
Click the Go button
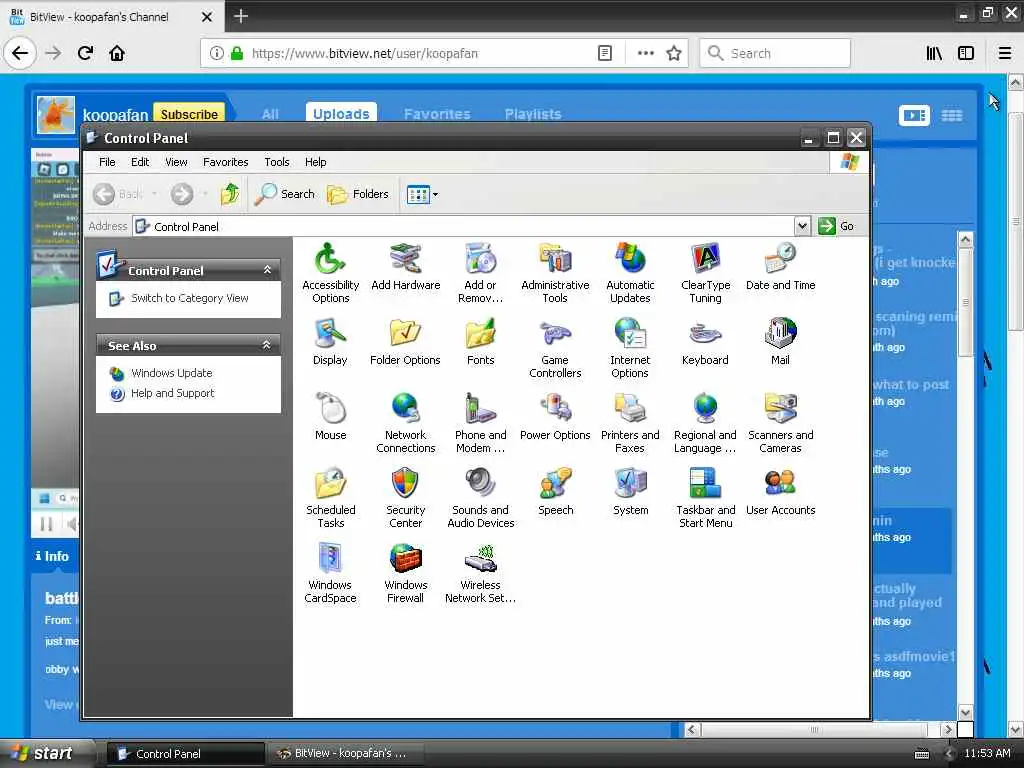(x=836, y=226)
